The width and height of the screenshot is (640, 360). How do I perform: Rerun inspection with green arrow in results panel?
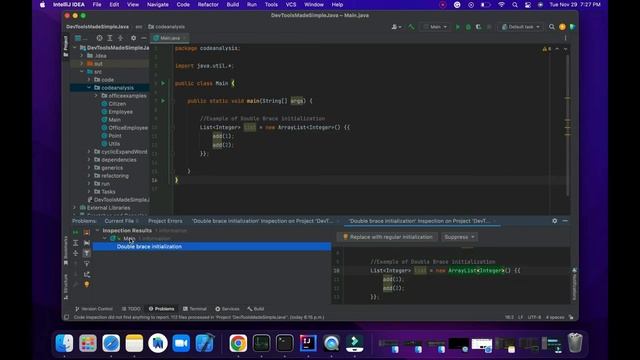(x=76, y=232)
